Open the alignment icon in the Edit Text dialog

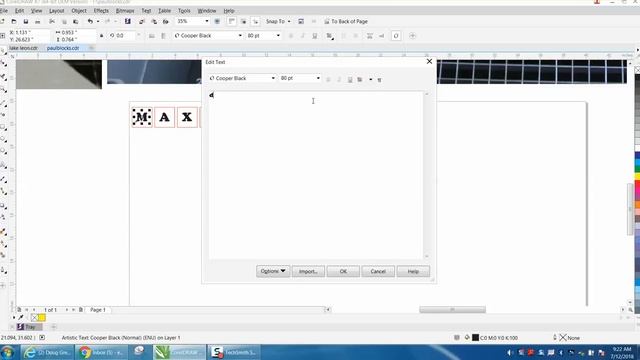[360, 80]
